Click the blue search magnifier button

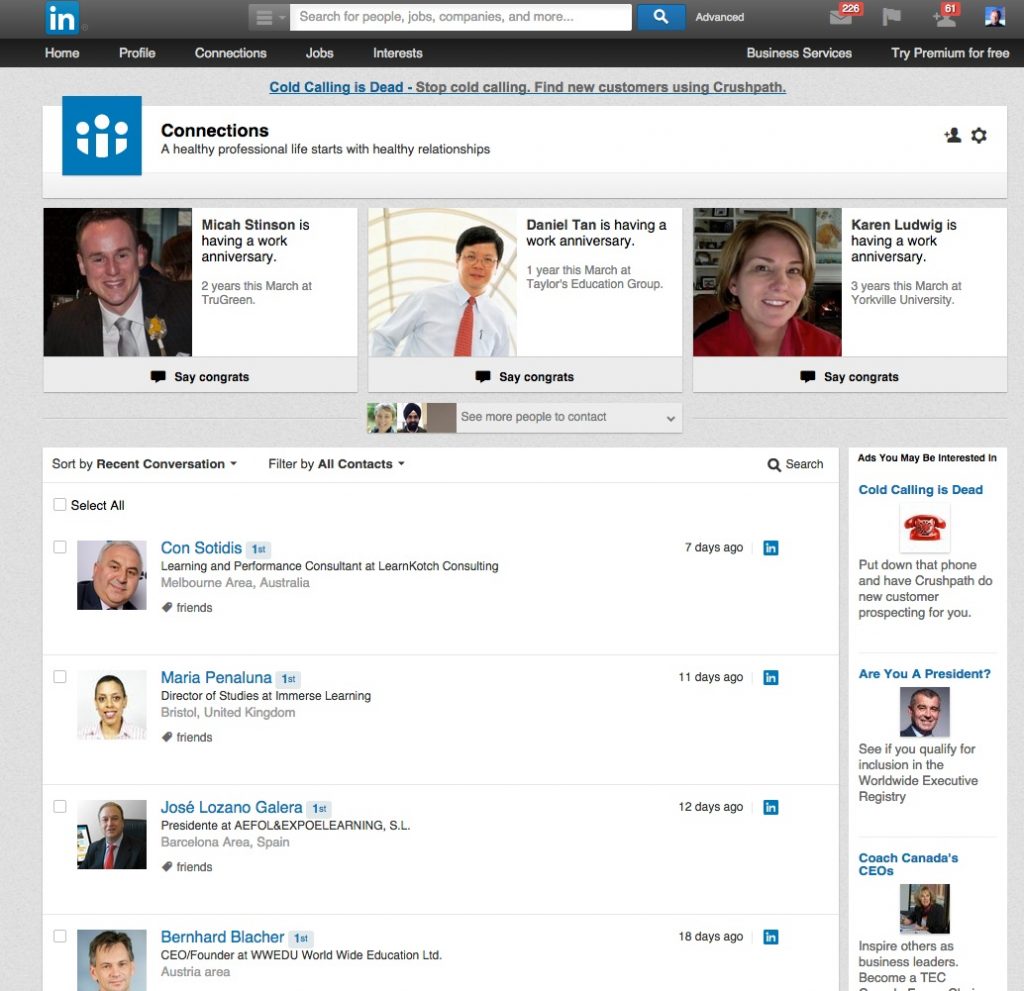660,17
